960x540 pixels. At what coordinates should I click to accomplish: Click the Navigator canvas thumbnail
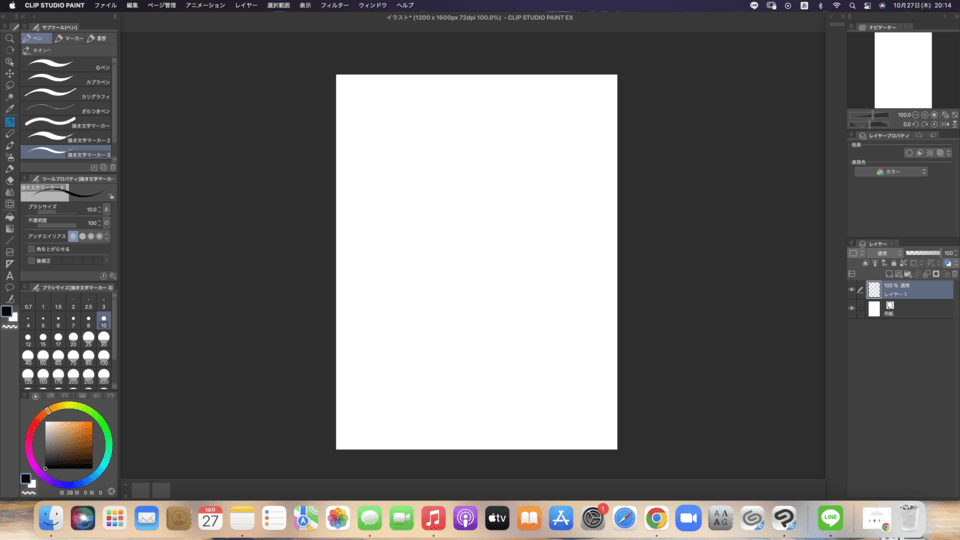click(903, 70)
